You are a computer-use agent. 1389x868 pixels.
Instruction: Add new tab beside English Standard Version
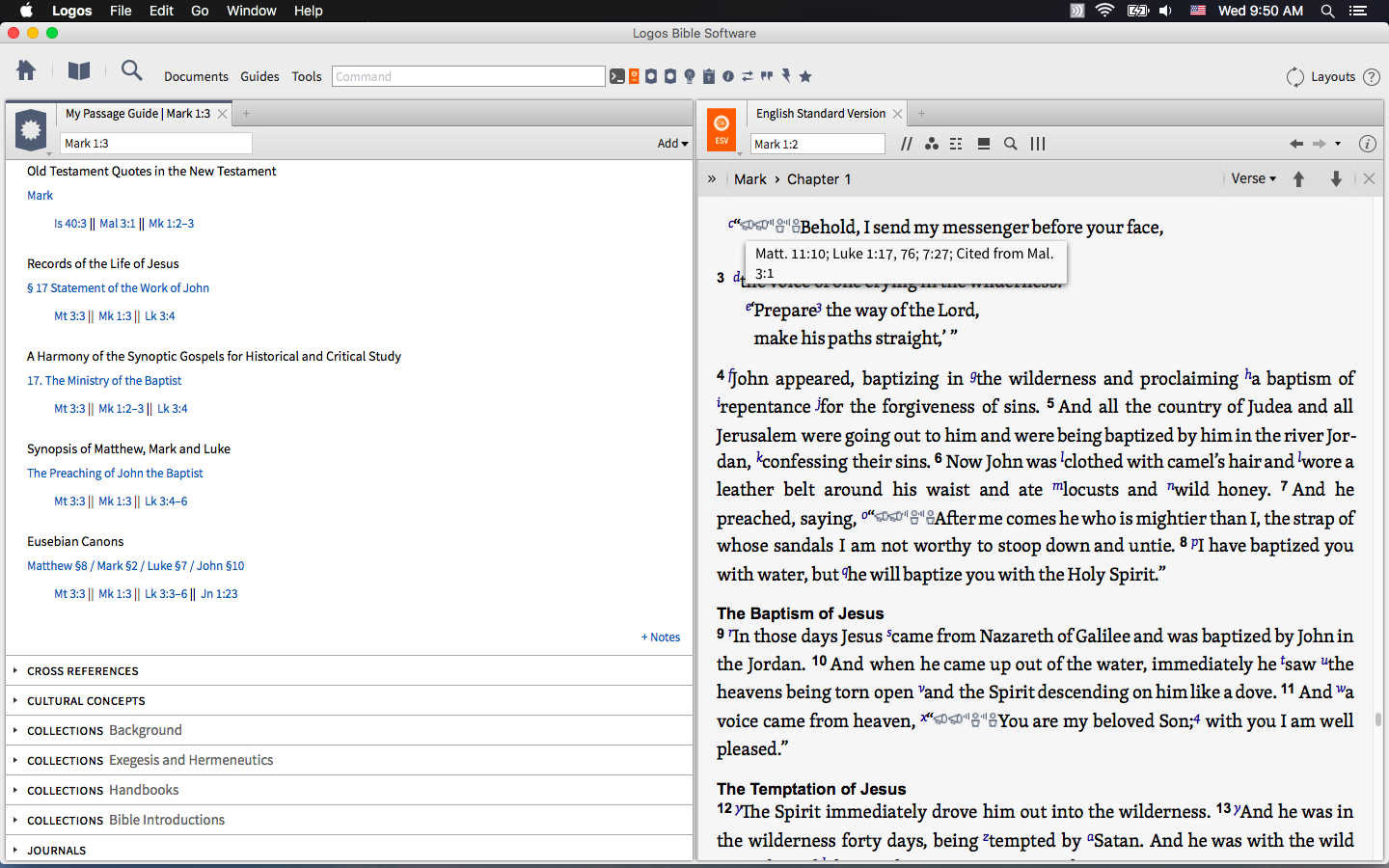pyautogui.click(x=921, y=114)
